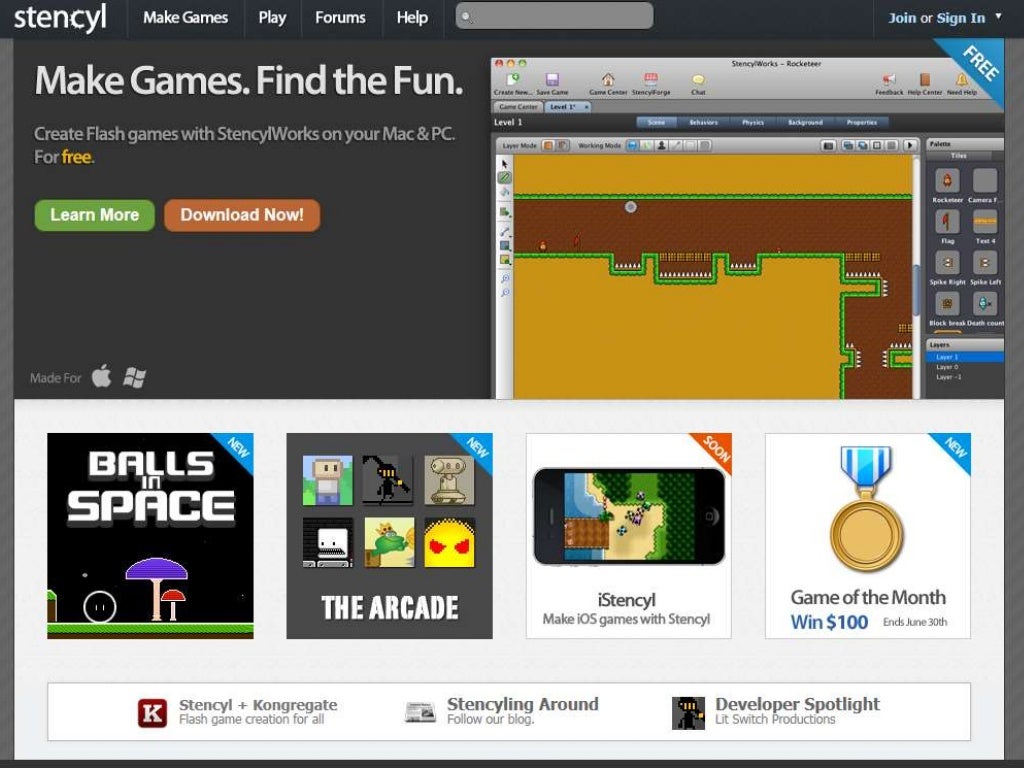Select the Background tab
Viewport: 1024px width, 768px height.
click(805, 122)
